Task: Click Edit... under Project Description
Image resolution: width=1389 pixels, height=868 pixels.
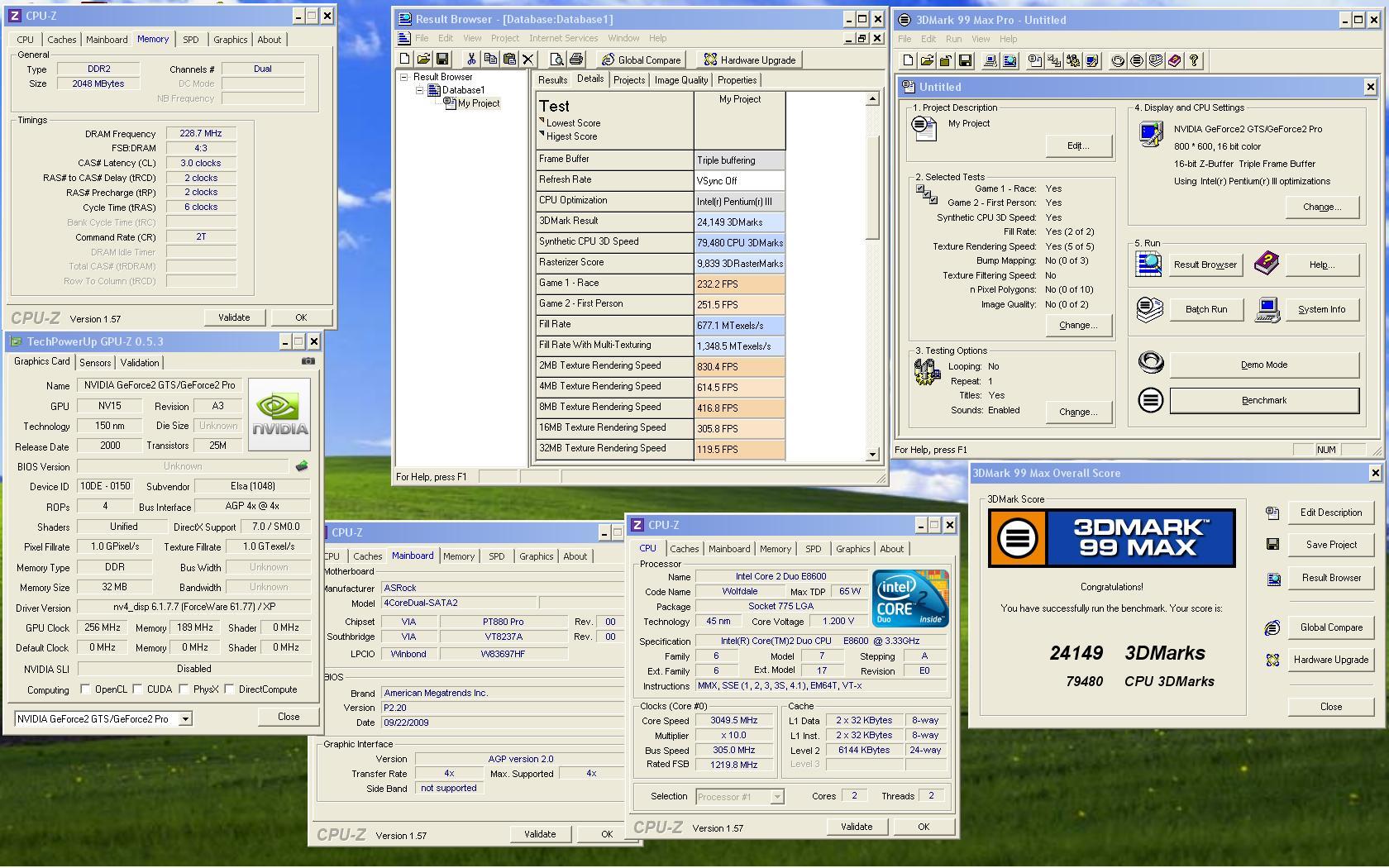Action: coord(1078,145)
